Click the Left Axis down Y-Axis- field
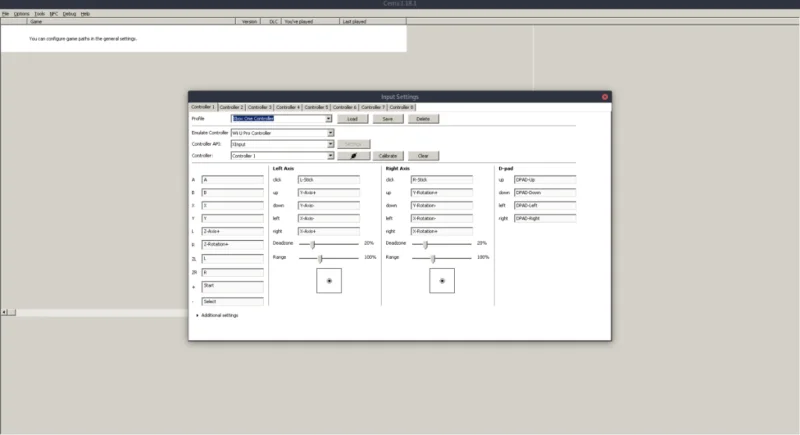Screen dimensions: 800x435 pos(329,206)
